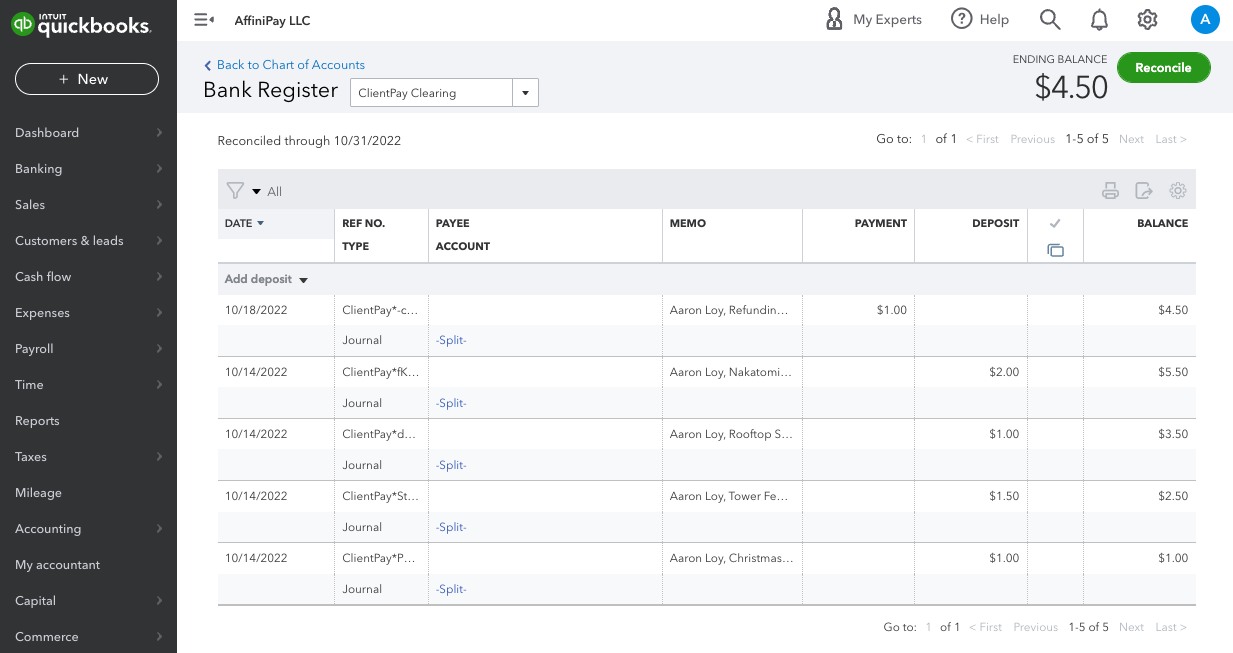Select the memo 'Aaron Loy, Rooftop S…'
The width and height of the screenshot is (1233, 653).
[730, 434]
